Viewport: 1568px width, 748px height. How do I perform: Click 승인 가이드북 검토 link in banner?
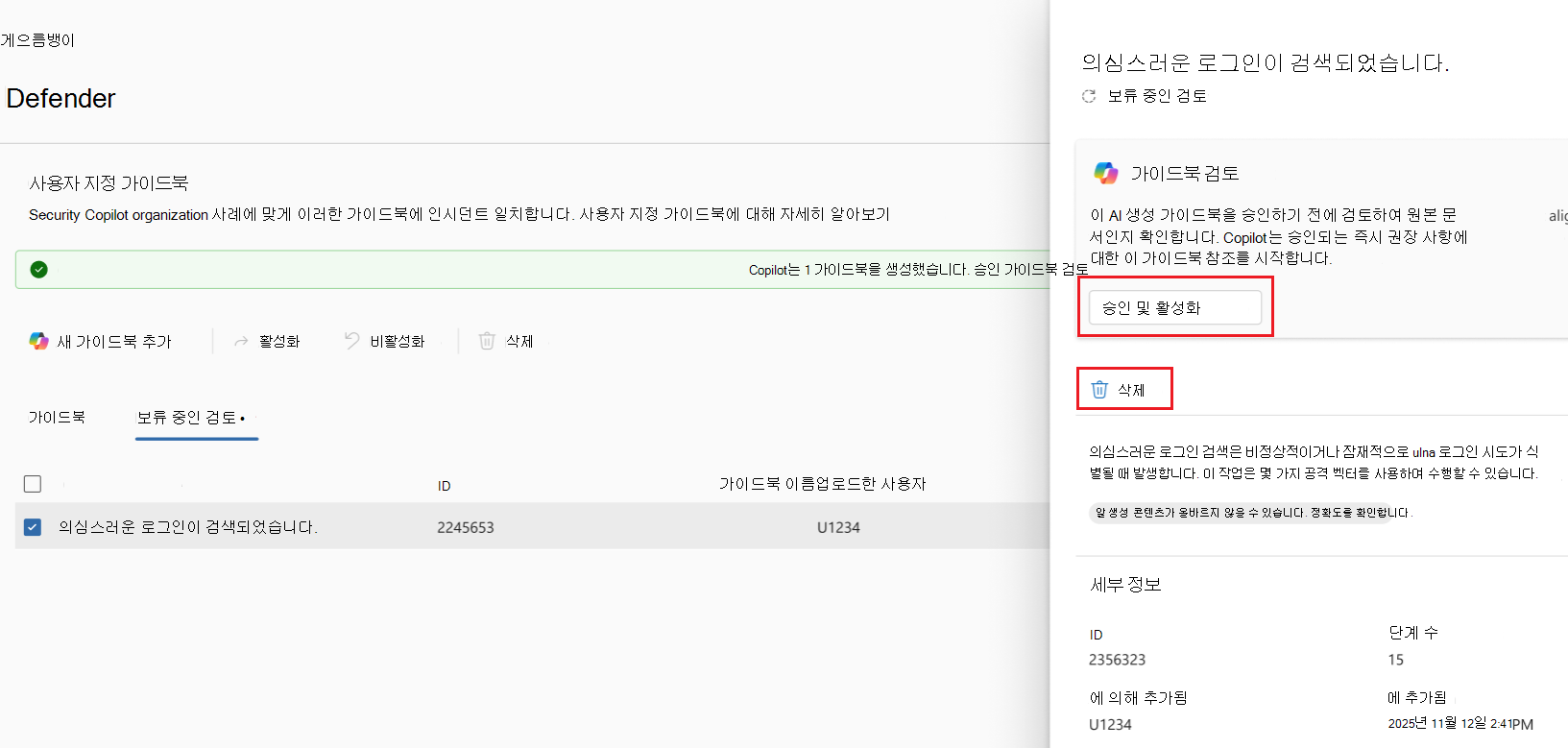coord(1031,270)
